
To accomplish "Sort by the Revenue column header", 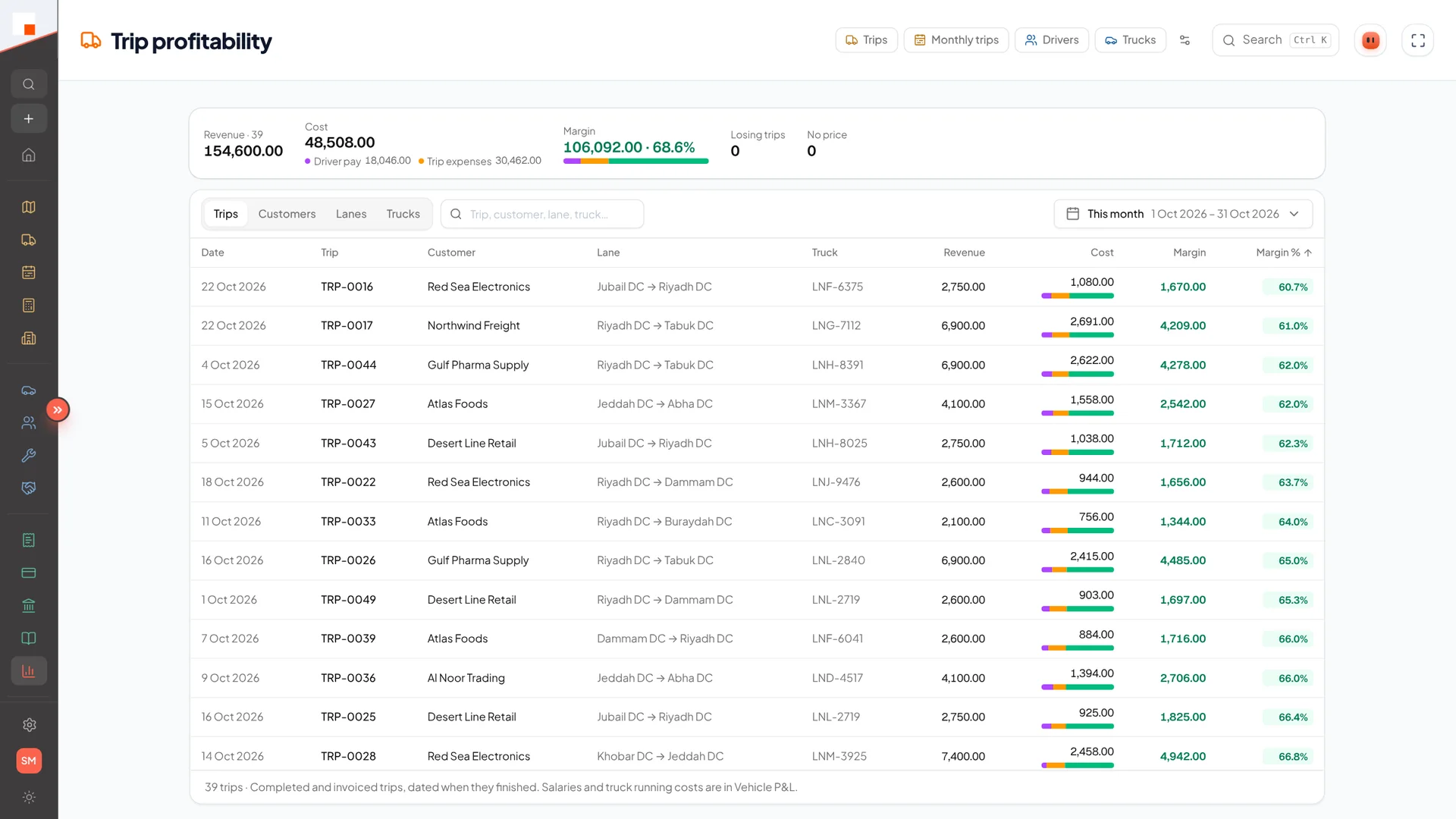I will click(x=964, y=253).
